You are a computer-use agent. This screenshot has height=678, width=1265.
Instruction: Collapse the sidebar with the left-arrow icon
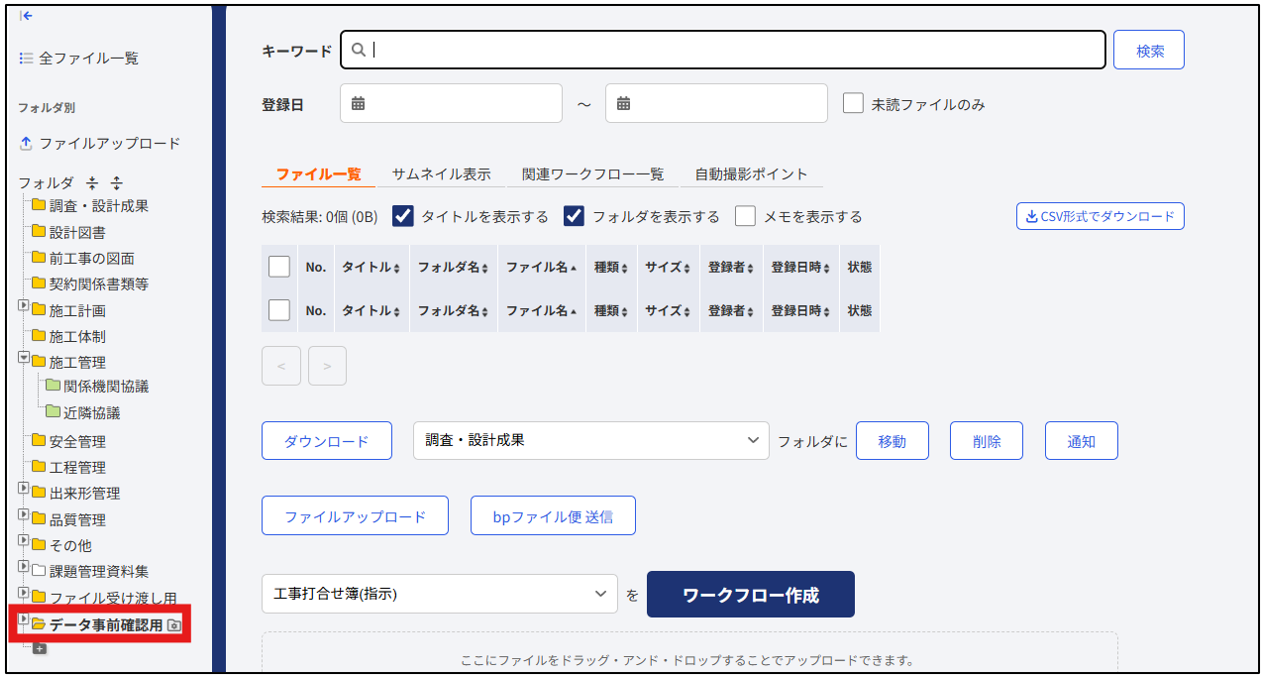point(26,16)
